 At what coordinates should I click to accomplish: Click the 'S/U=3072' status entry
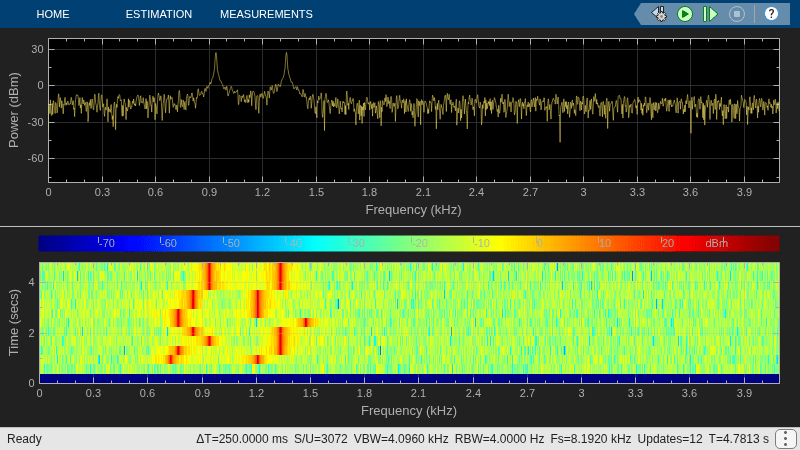[321, 439]
